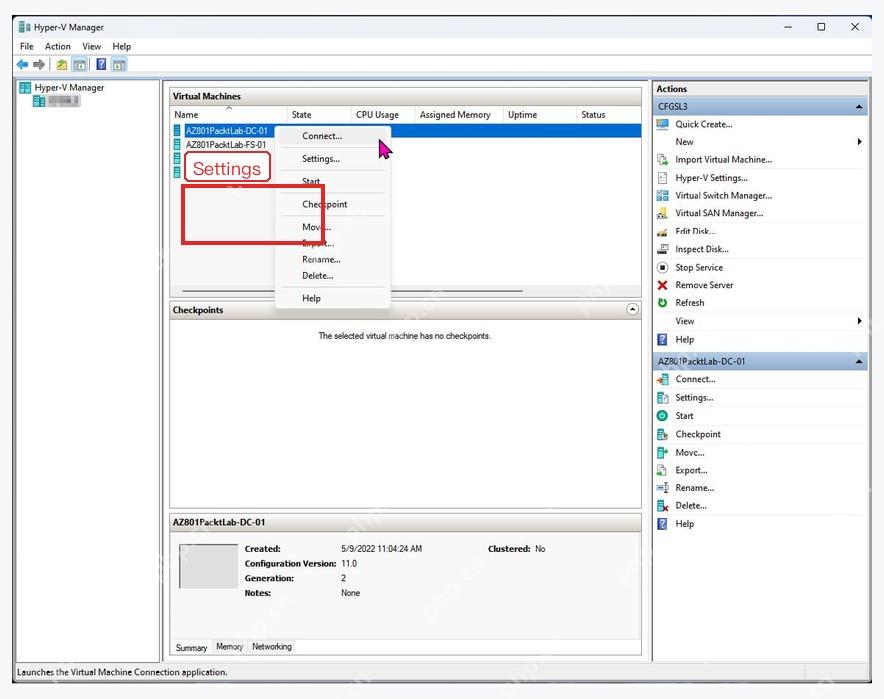Open the Summary tab
Screen dimensions: 884x699
(x=191, y=648)
